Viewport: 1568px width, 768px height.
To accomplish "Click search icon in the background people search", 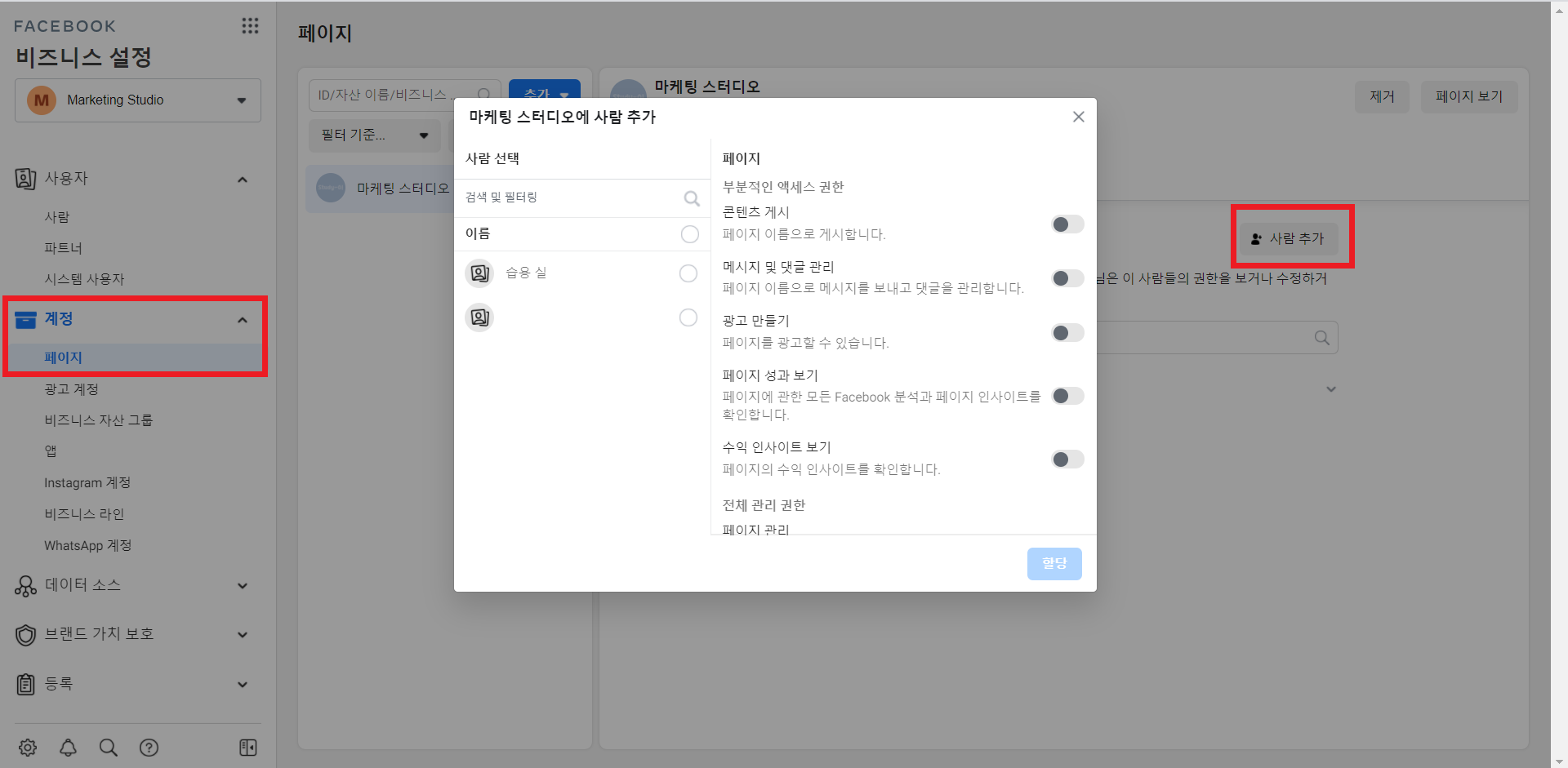I will (1321, 338).
